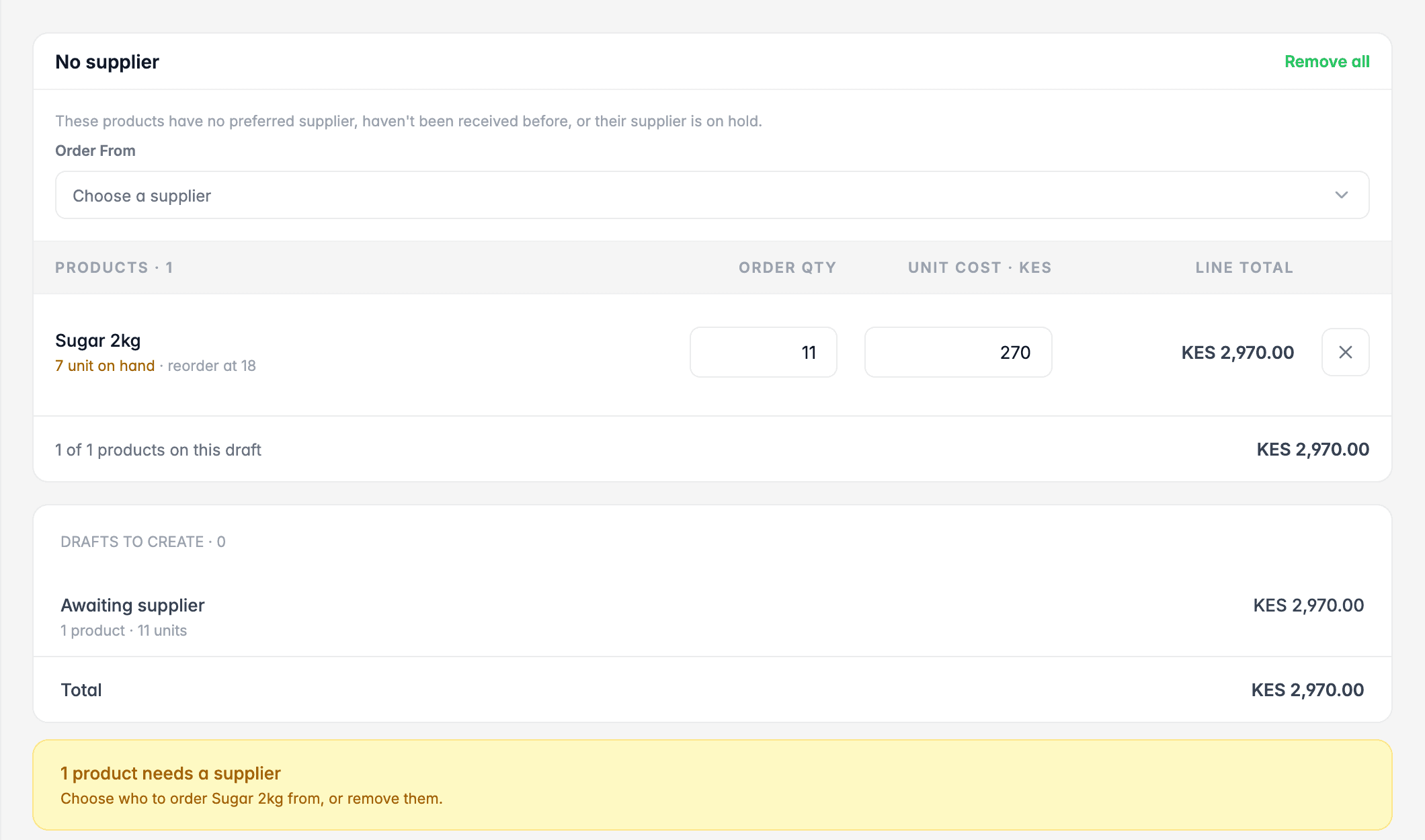Open the Choose a supplier dropdown
The image size is (1425, 840).
(712, 195)
